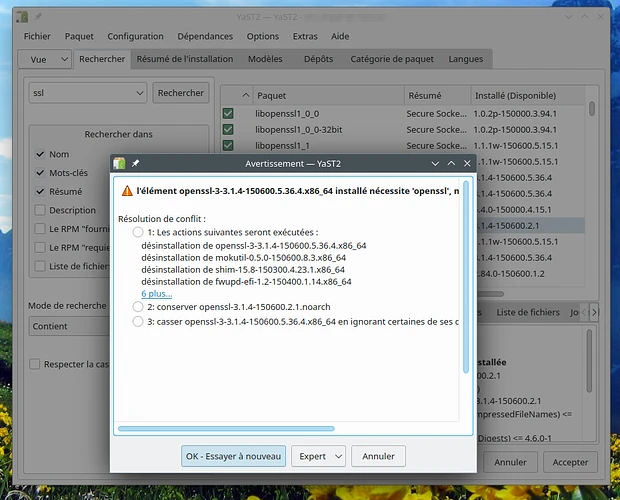The width and height of the screenshot is (620, 500).
Task: Uncheck the Résumé search option
Action: point(40,191)
